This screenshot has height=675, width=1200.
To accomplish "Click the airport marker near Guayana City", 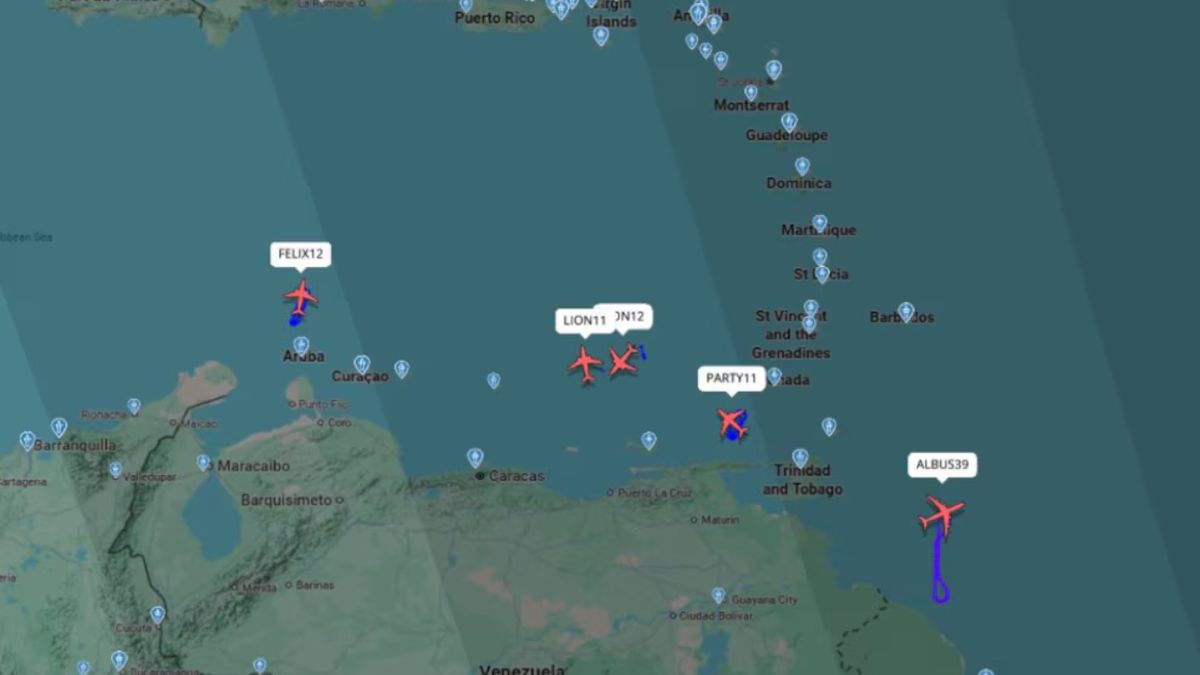I will coord(718,595).
